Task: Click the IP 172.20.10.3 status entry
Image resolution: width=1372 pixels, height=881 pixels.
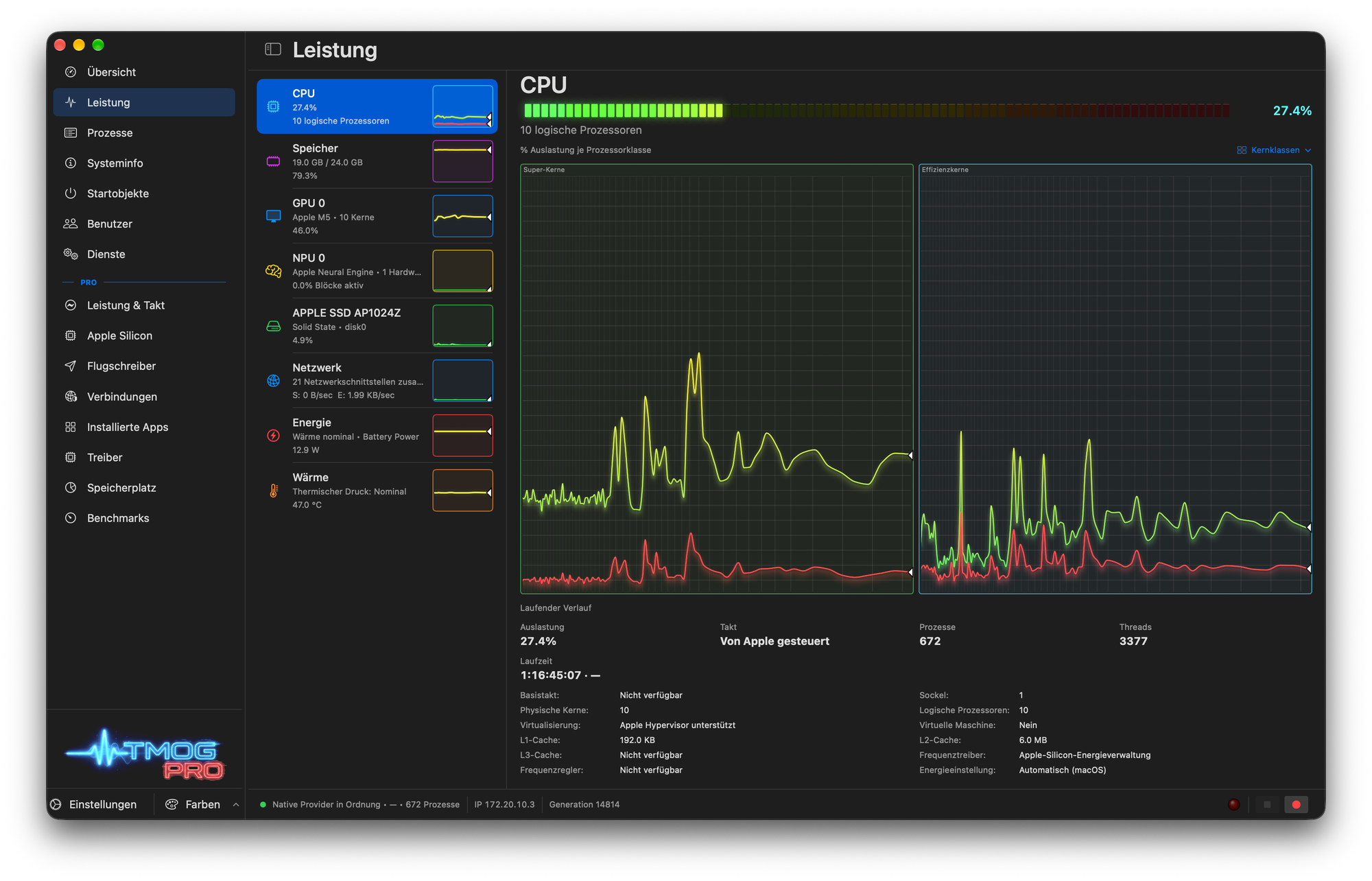Action: pos(504,804)
